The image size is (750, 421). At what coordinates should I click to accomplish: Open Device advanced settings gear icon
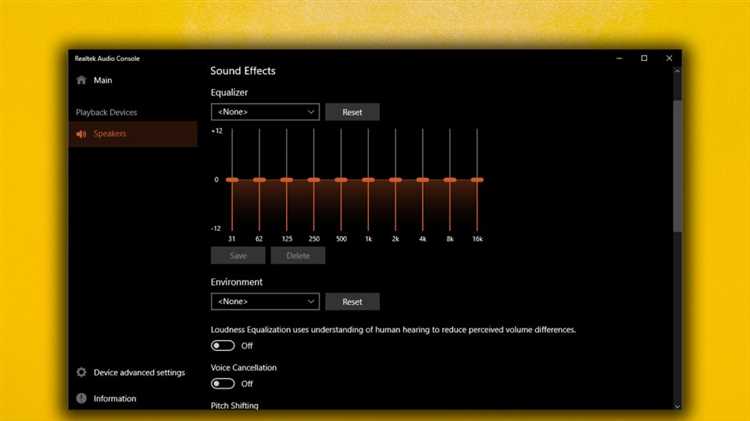click(81, 372)
